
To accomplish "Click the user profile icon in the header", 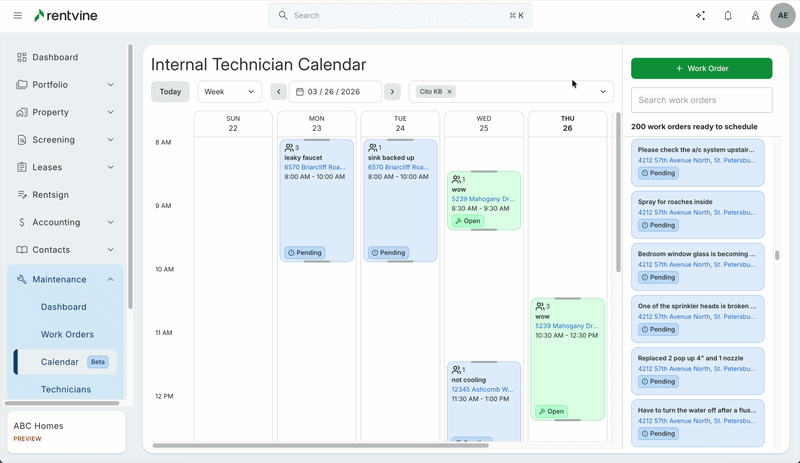I will (755, 16).
